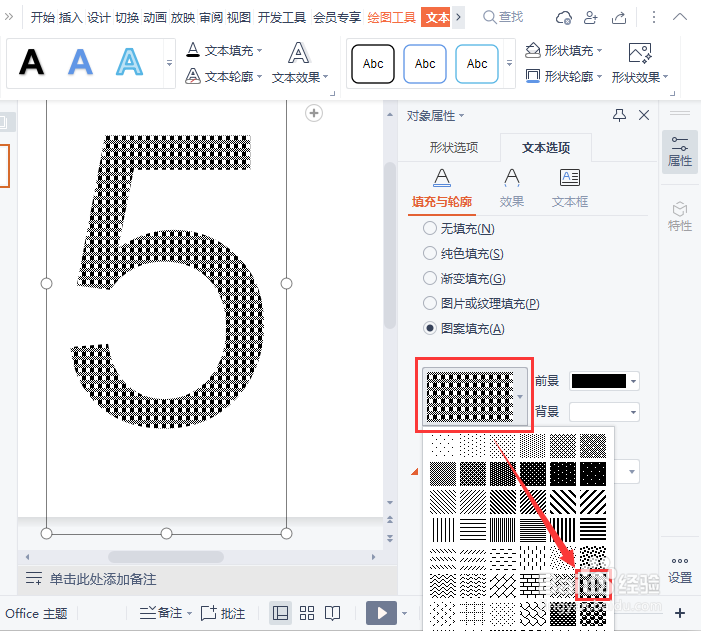The width and height of the screenshot is (701, 631).
Task: Click the Comments (批注) button
Action: point(223,613)
